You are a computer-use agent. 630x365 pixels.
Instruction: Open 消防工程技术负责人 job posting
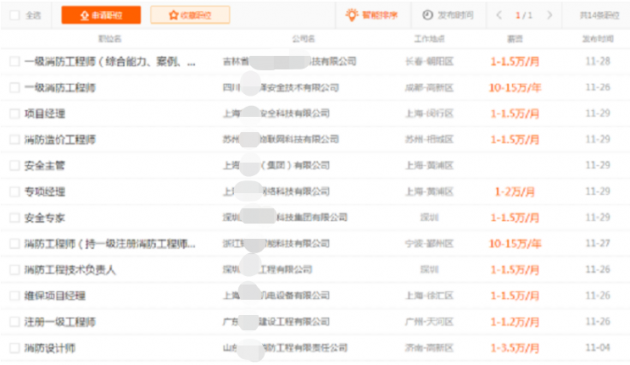(x=70, y=270)
